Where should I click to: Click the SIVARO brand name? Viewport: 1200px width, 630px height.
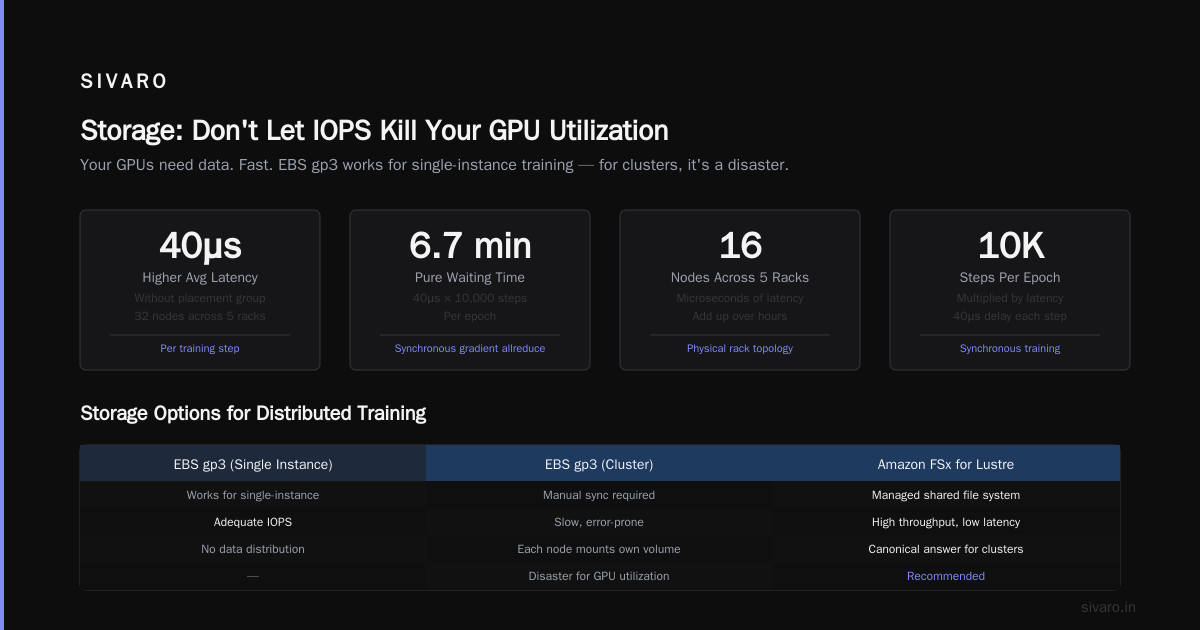(124, 82)
